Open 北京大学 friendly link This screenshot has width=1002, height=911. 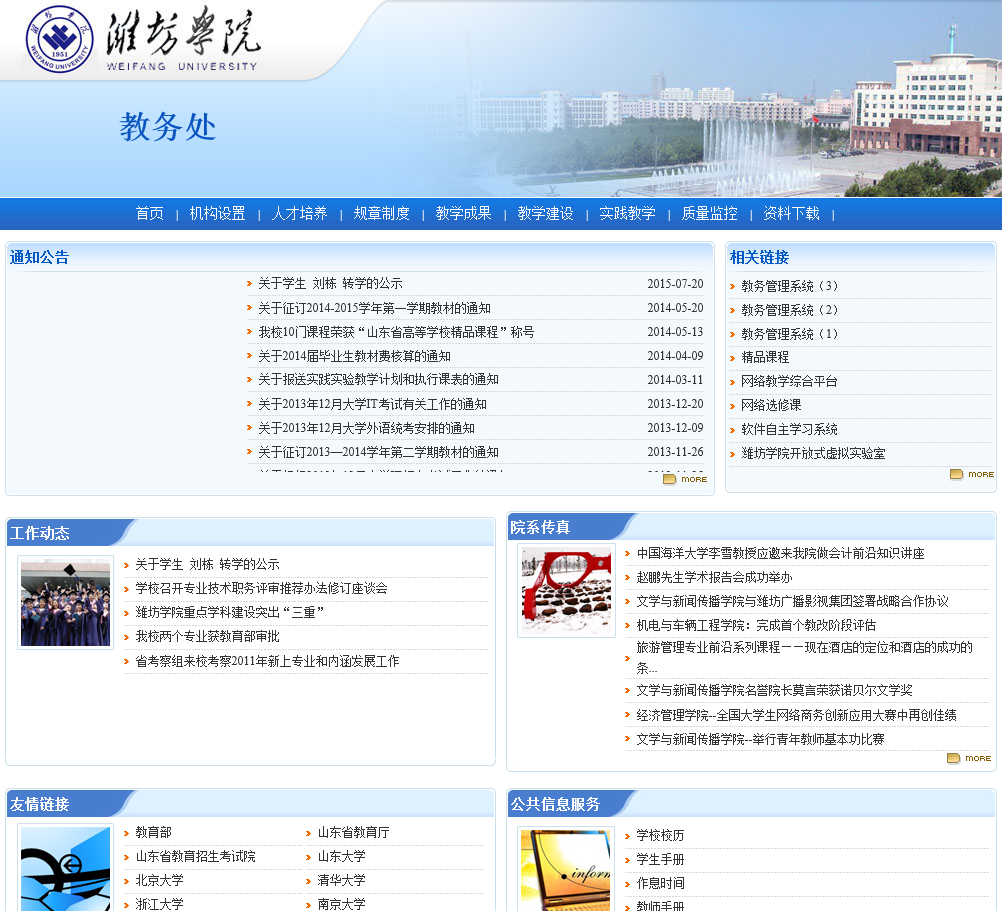pos(159,880)
